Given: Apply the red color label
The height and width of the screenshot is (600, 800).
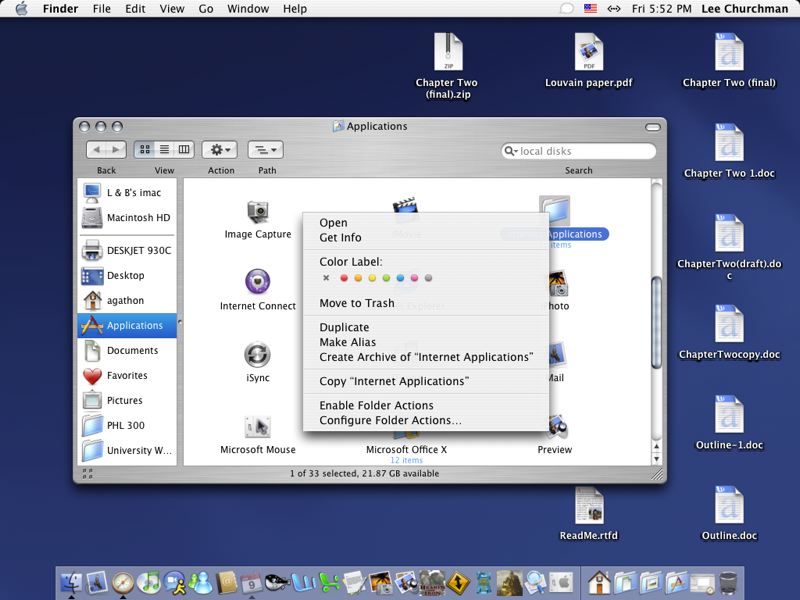Looking at the screenshot, I should [344, 278].
